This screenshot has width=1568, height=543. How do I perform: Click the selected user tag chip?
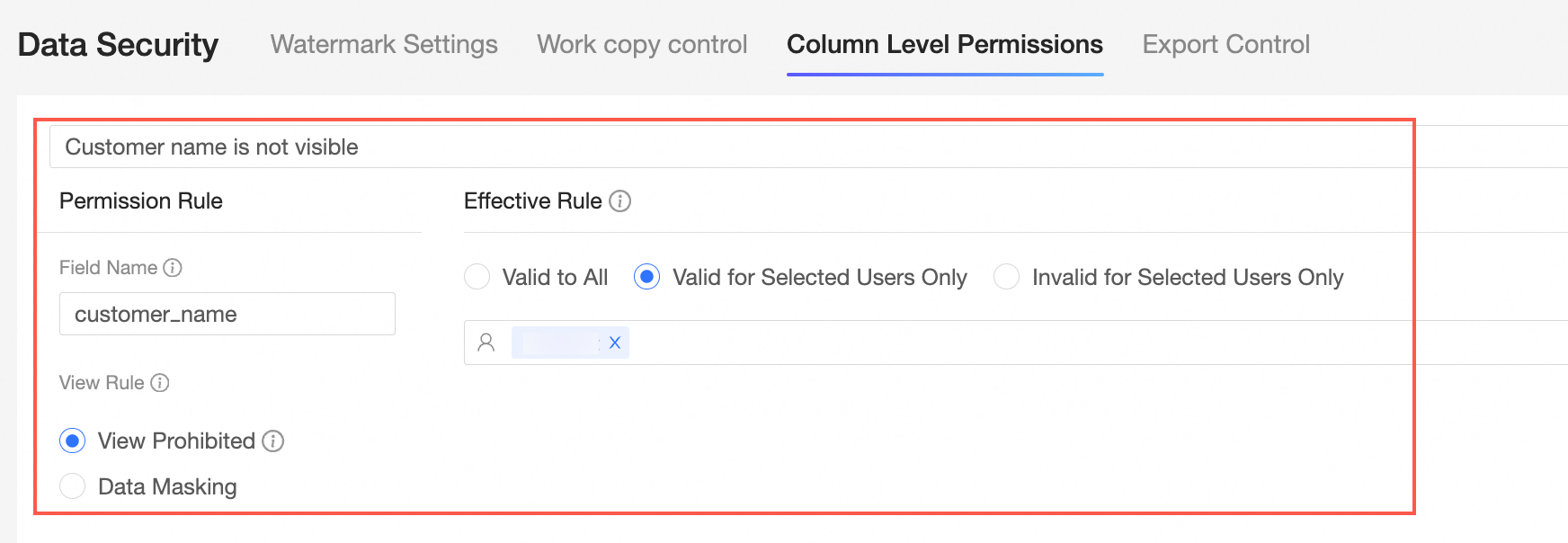(x=557, y=343)
